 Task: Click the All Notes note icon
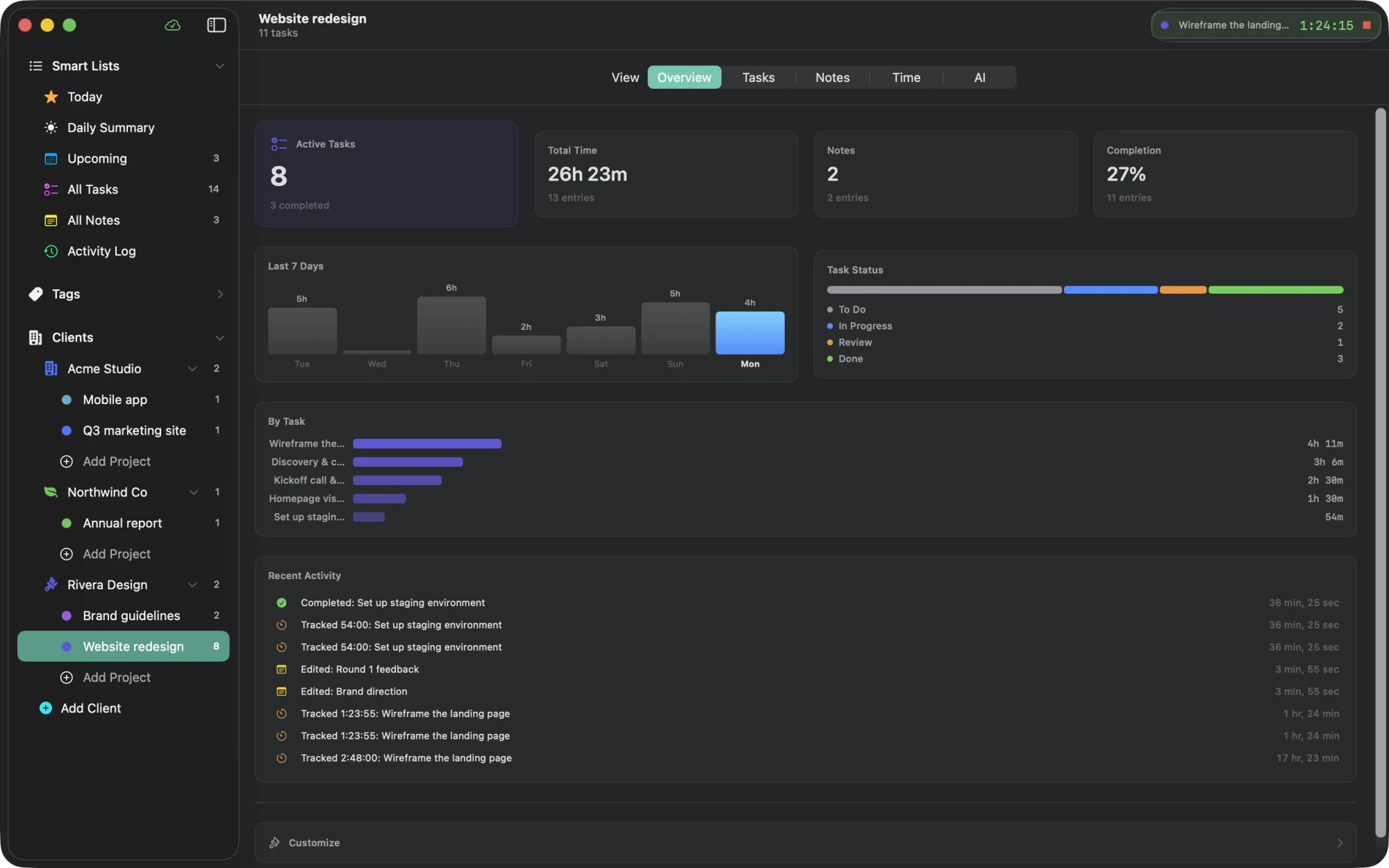(51, 220)
